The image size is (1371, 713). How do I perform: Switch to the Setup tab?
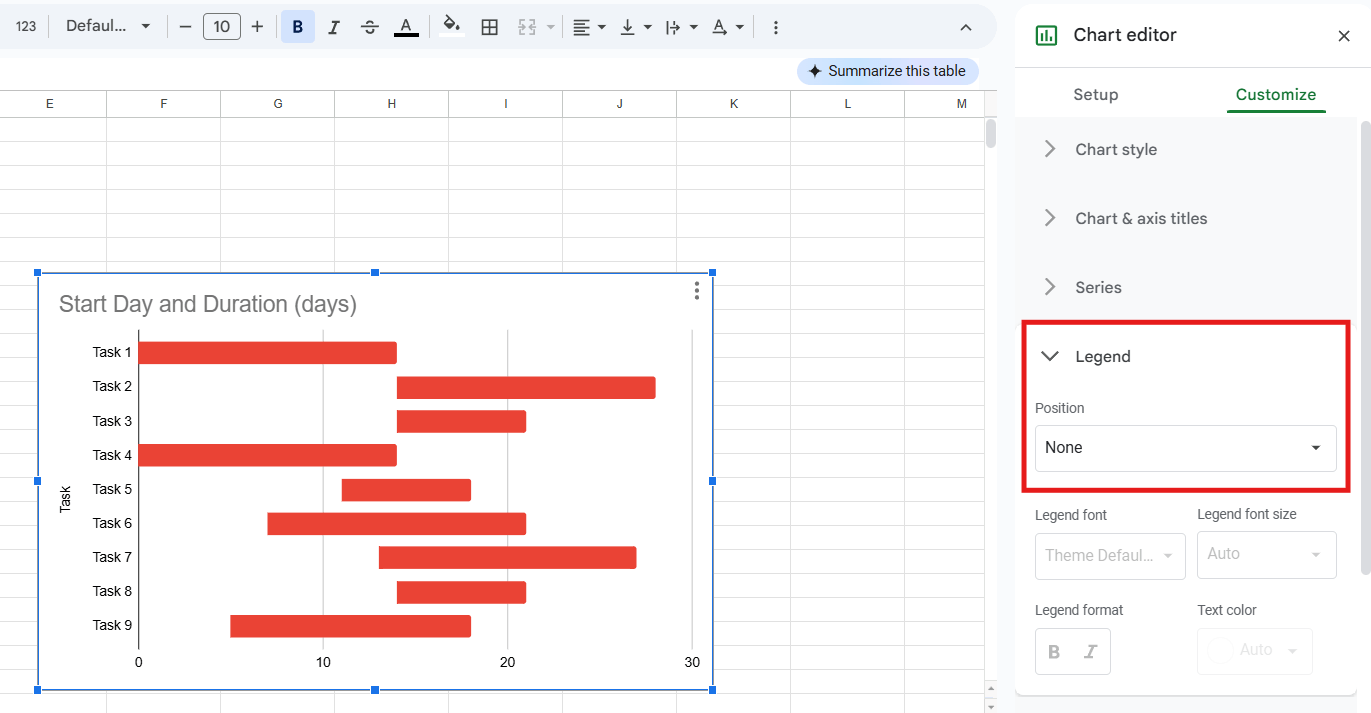tap(1096, 95)
